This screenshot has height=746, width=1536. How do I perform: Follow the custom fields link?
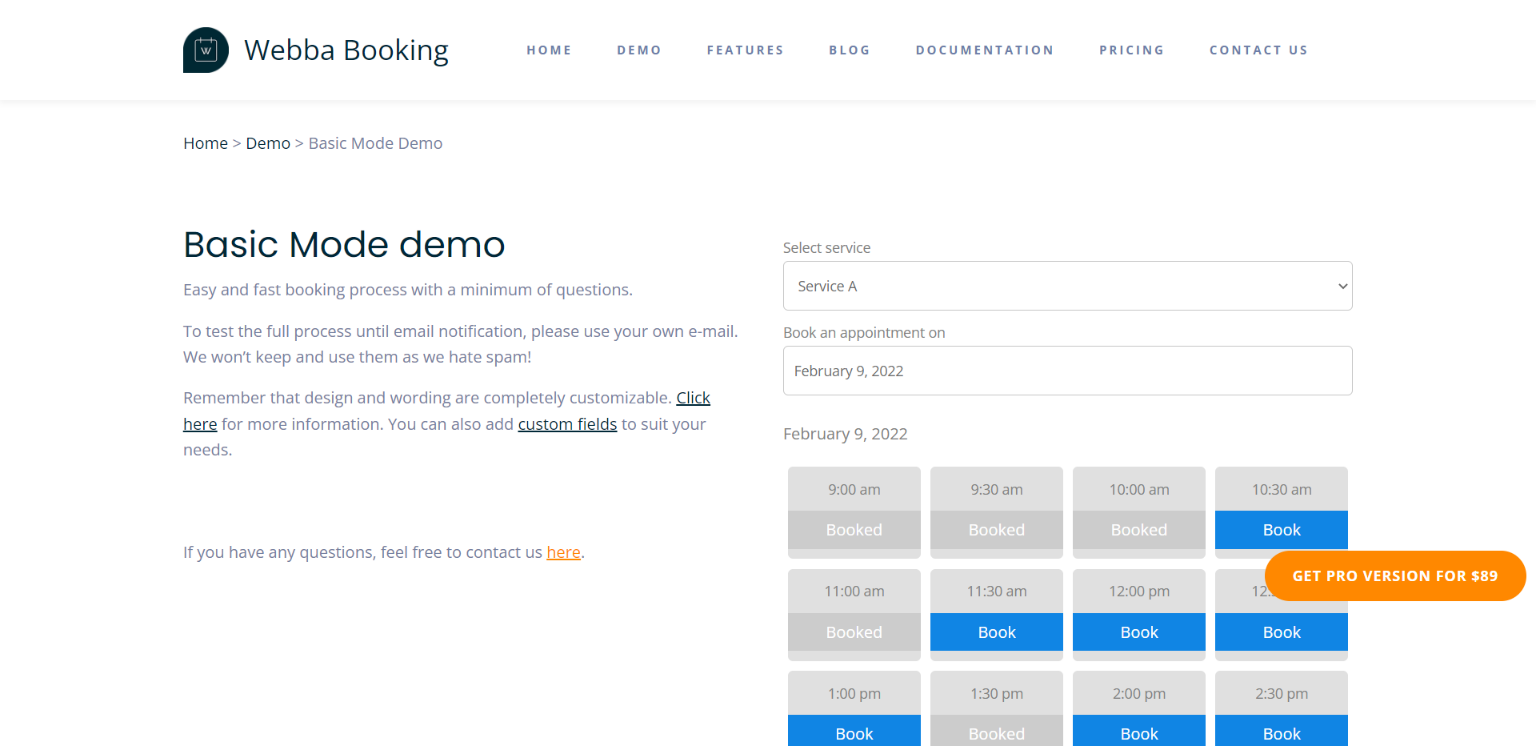coord(567,424)
